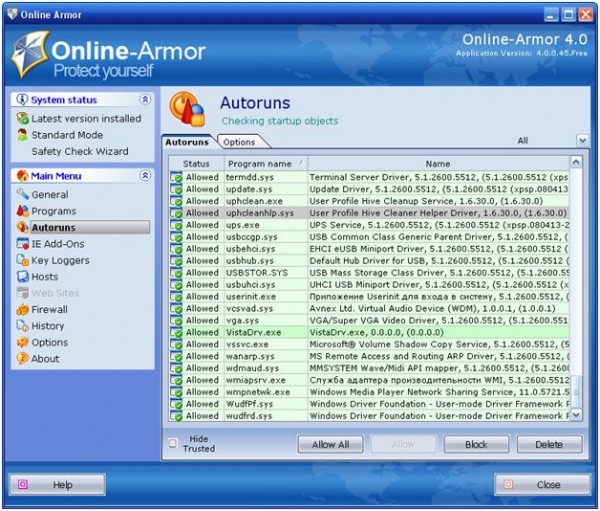Open Programs in the Main Menu
The width and height of the screenshot is (600, 511).
coord(54,211)
